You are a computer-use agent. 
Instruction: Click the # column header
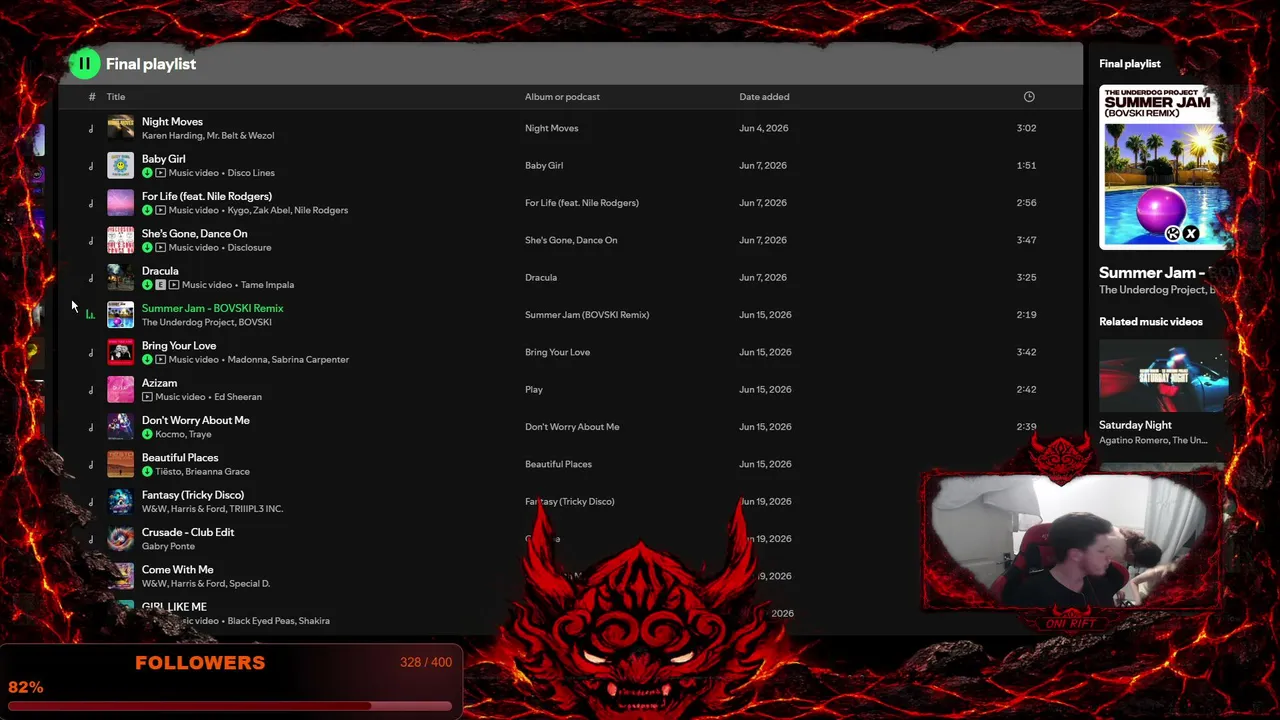pyautogui.click(x=92, y=97)
